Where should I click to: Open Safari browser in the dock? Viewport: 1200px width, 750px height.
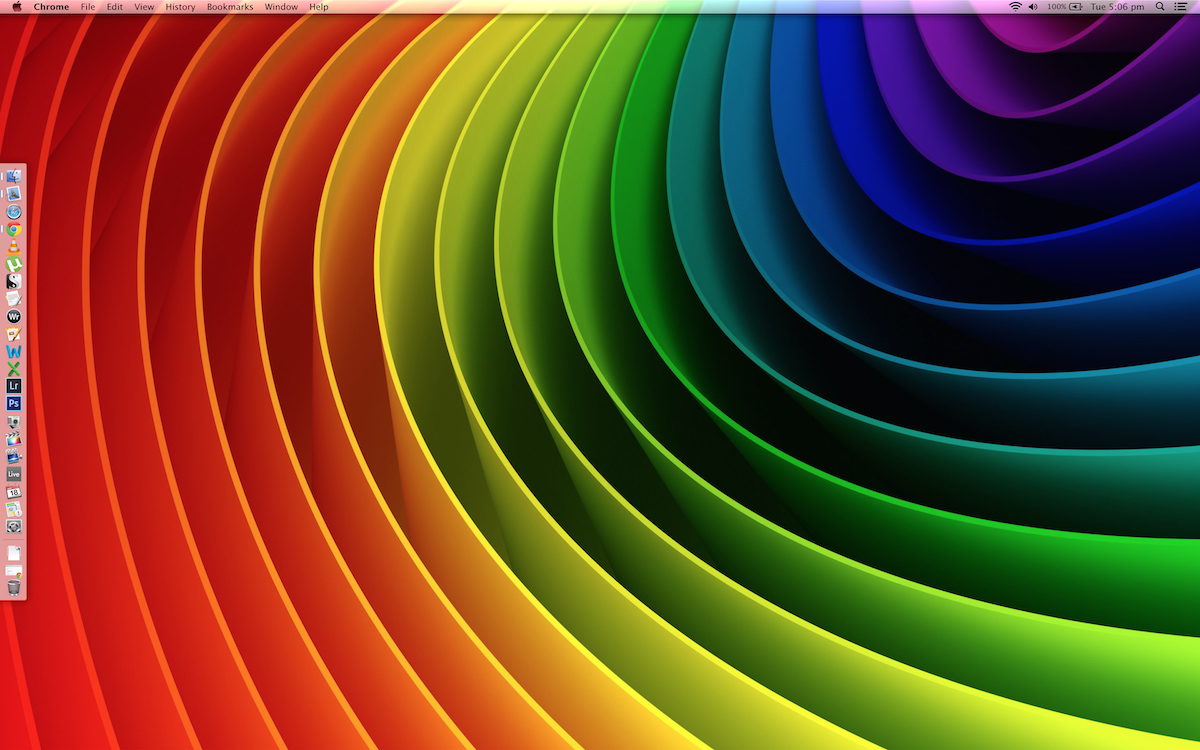[x=14, y=212]
